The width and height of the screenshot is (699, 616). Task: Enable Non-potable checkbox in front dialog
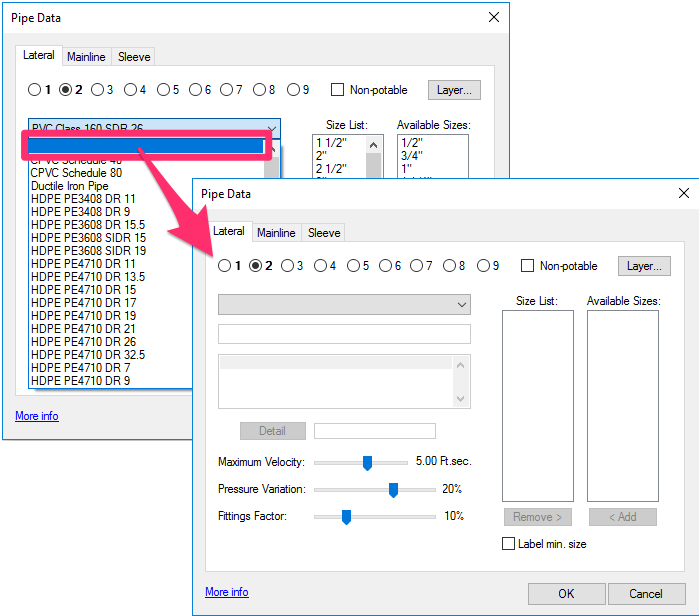(x=527, y=266)
